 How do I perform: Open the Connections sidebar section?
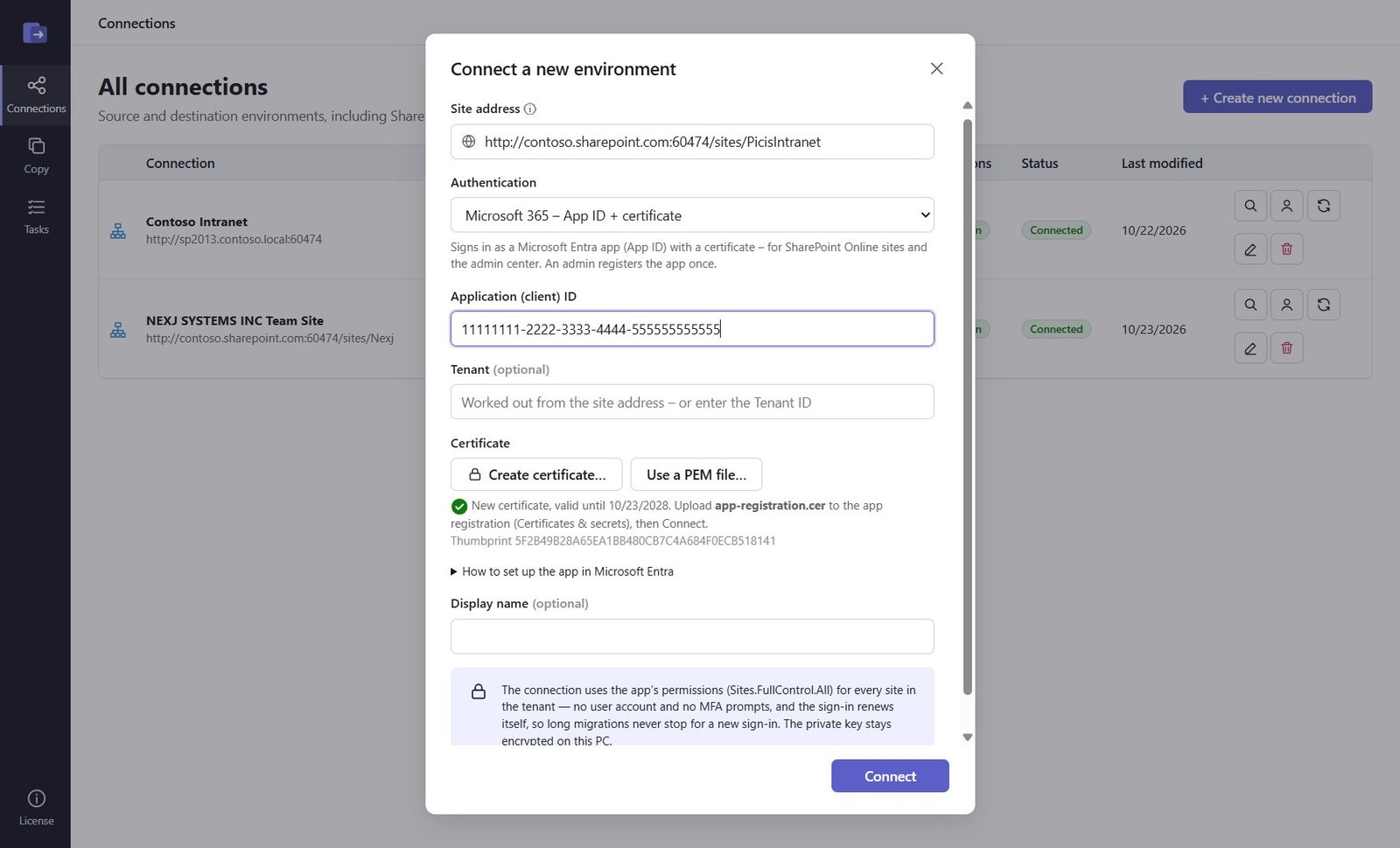click(36, 95)
